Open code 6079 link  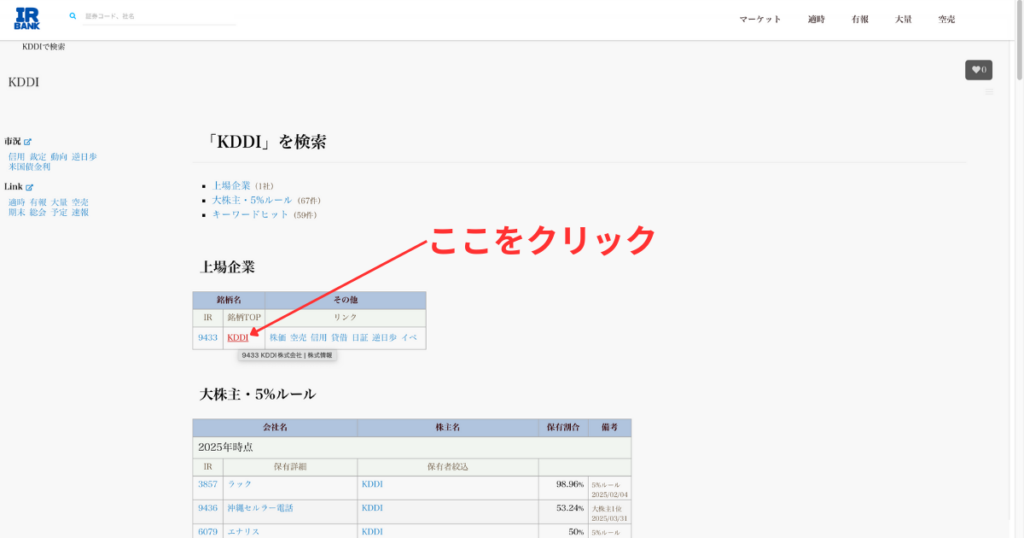click(x=208, y=532)
